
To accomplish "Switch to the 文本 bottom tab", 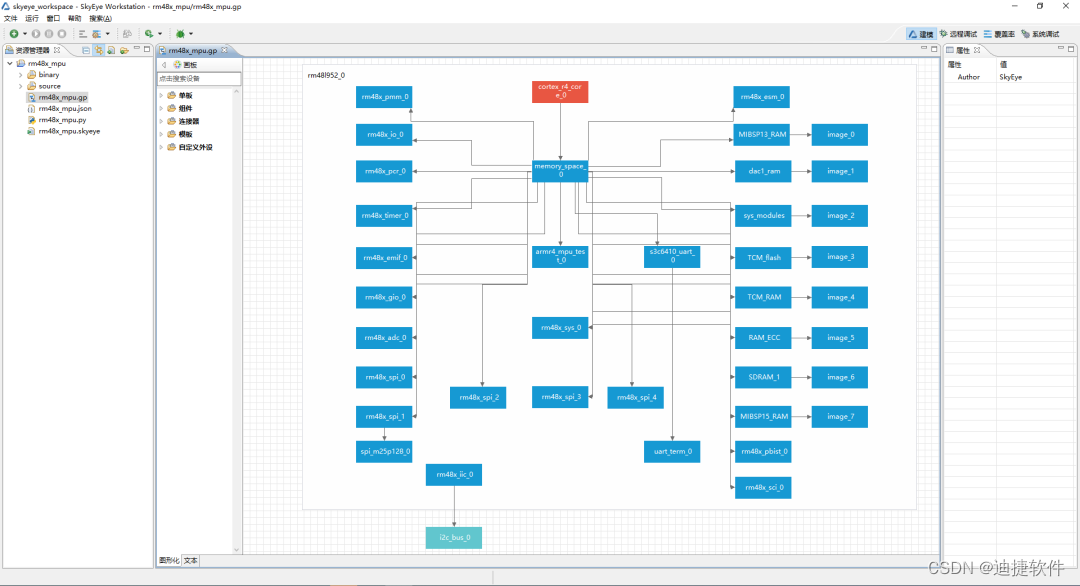I will coord(191,561).
